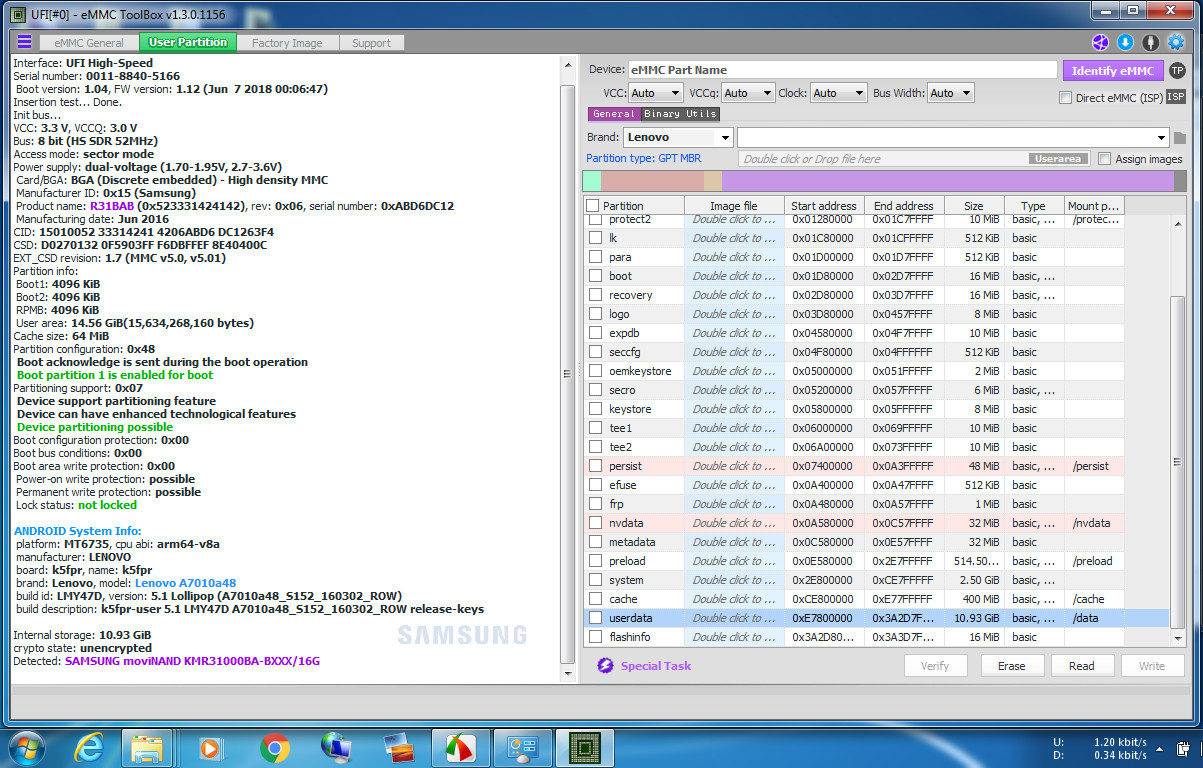
Task: Switch to the eMMC General tab
Action: click(x=89, y=43)
